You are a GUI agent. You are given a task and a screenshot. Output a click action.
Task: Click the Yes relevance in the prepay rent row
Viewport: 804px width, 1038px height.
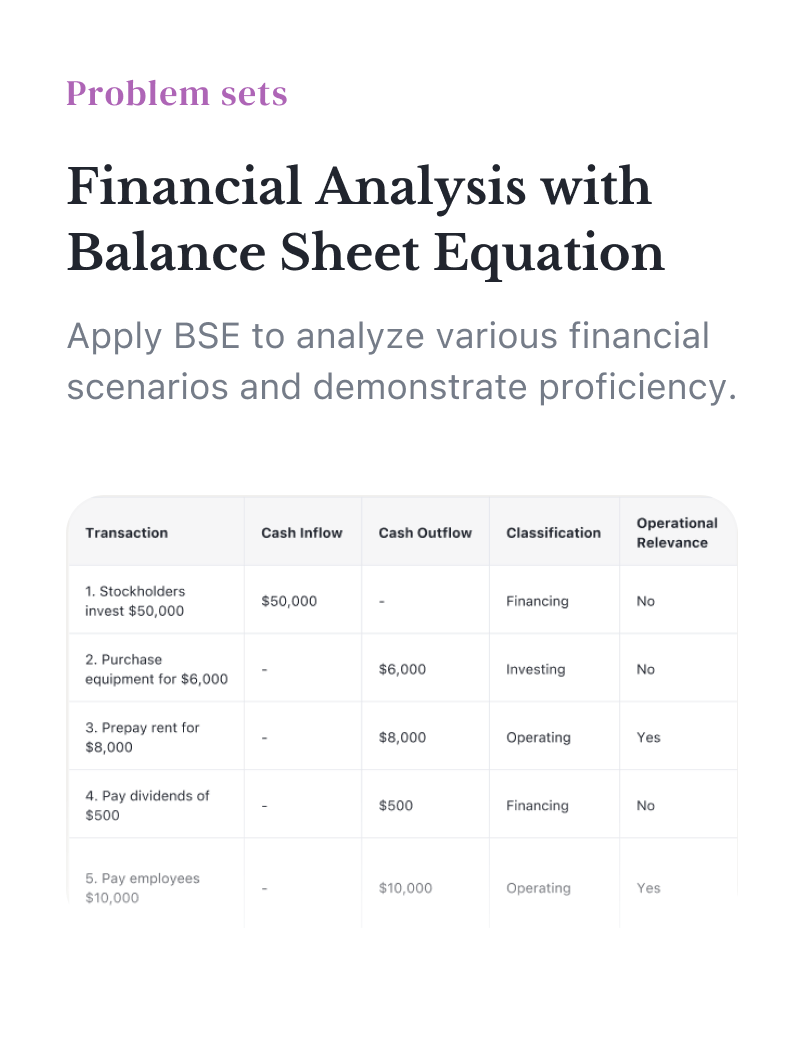click(x=648, y=737)
